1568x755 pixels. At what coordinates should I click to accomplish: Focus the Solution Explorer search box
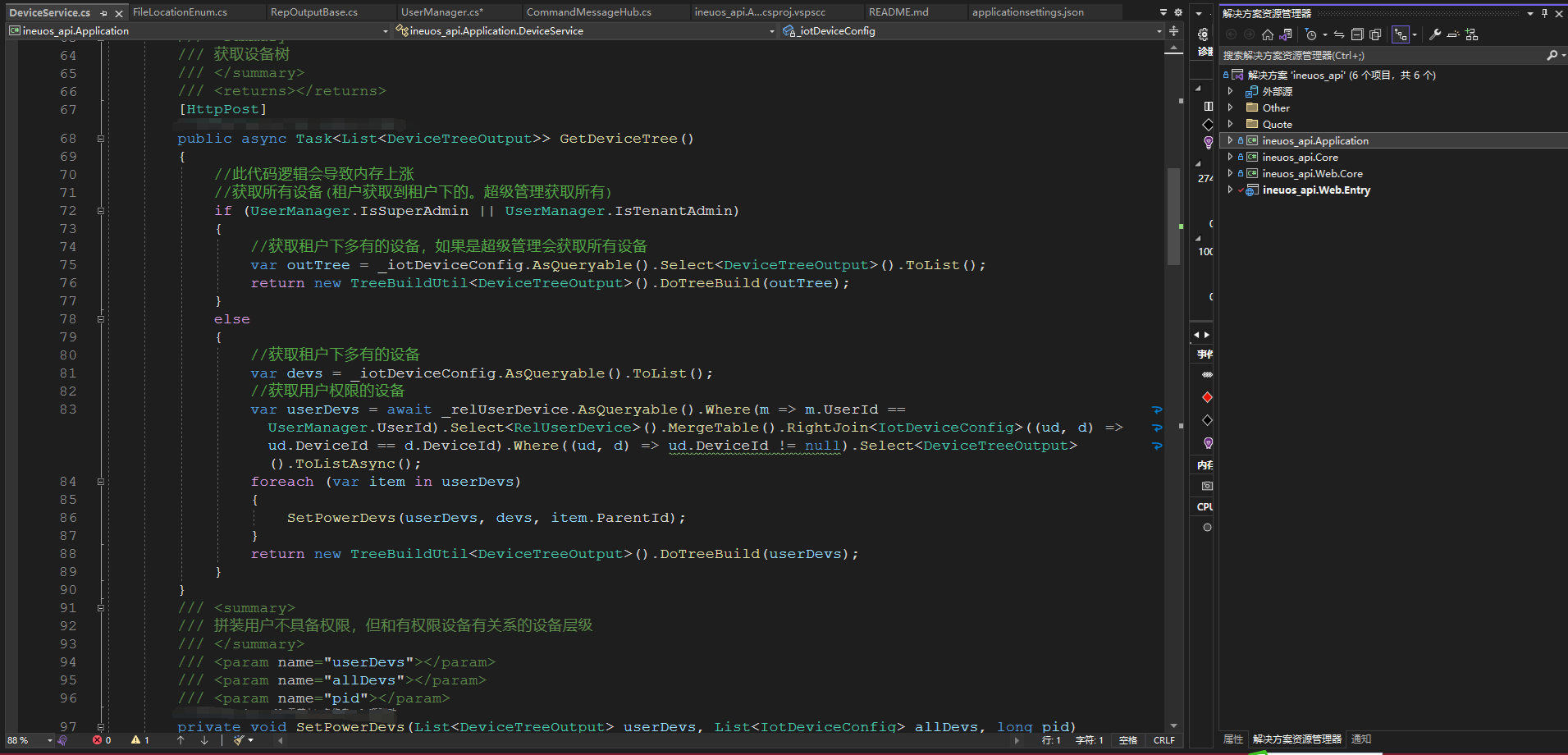[x=1383, y=55]
